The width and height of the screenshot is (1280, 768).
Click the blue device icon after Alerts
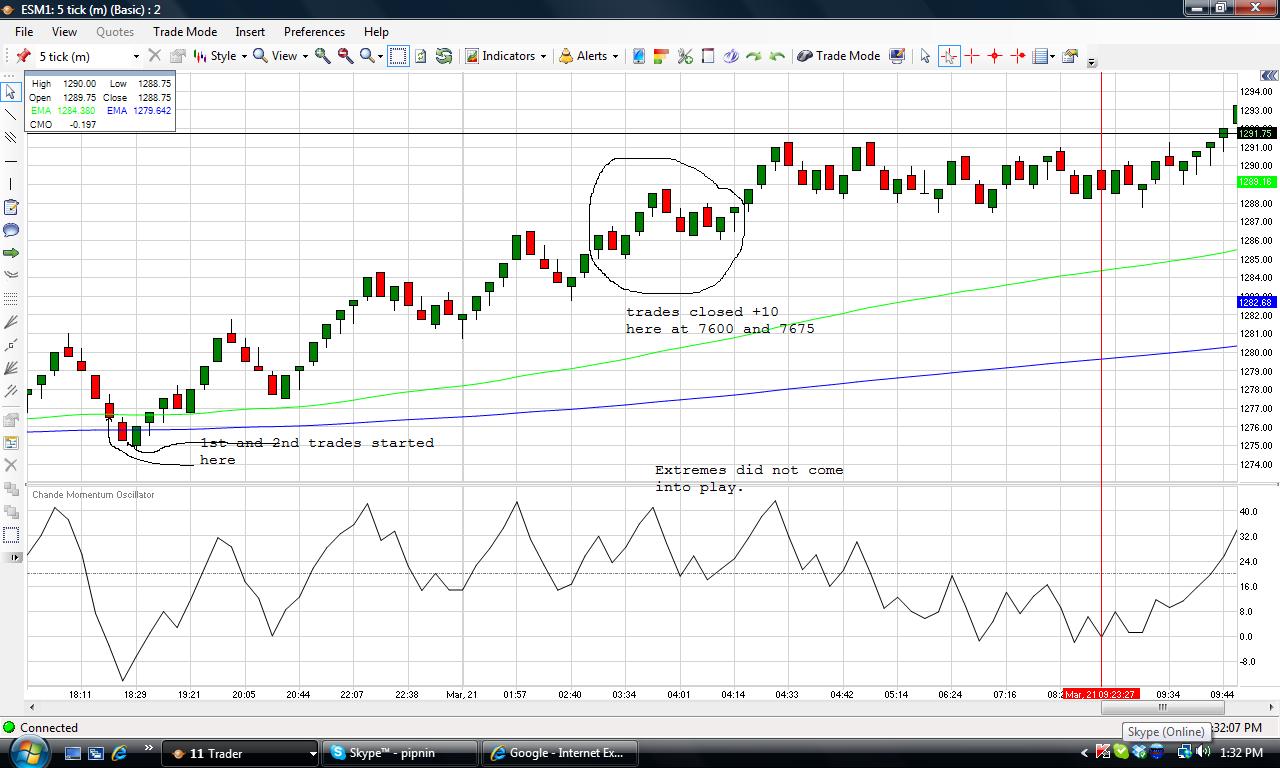639,56
